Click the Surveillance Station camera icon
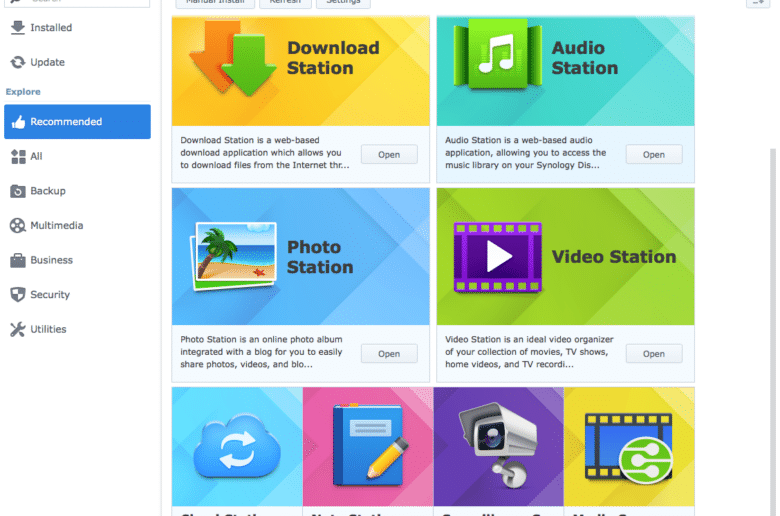 tap(498, 445)
